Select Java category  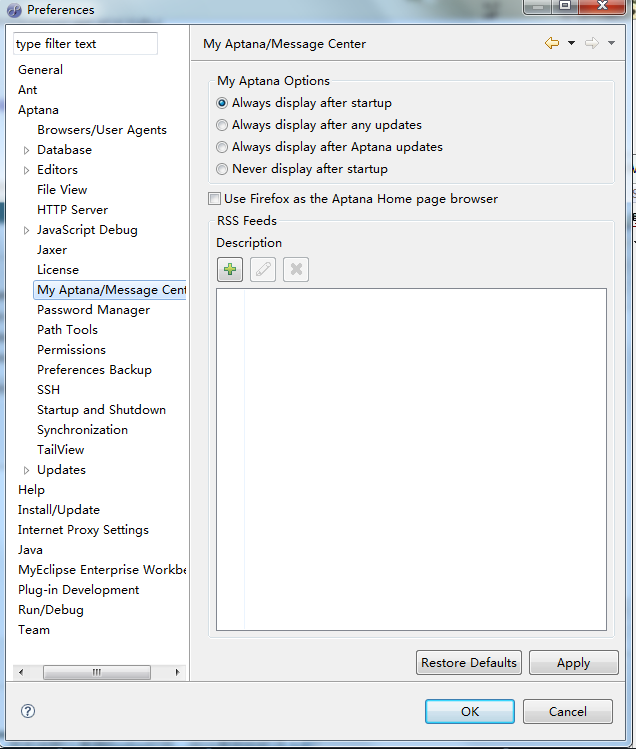(x=30, y=550)
